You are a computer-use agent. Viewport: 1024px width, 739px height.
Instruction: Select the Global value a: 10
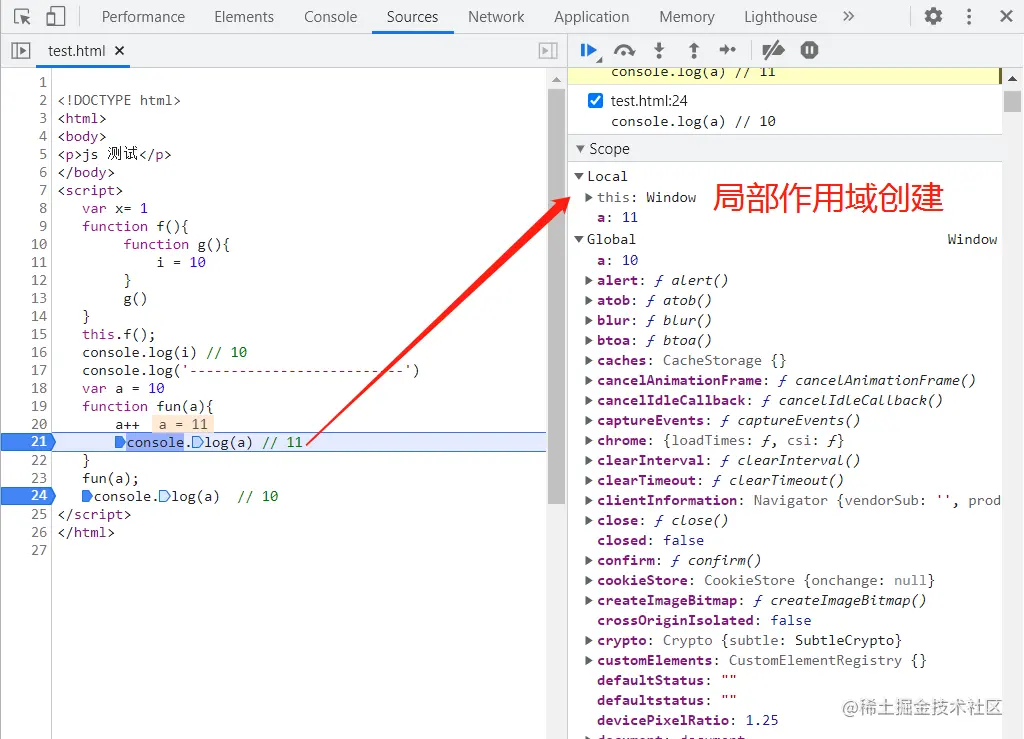pos(617,260)
